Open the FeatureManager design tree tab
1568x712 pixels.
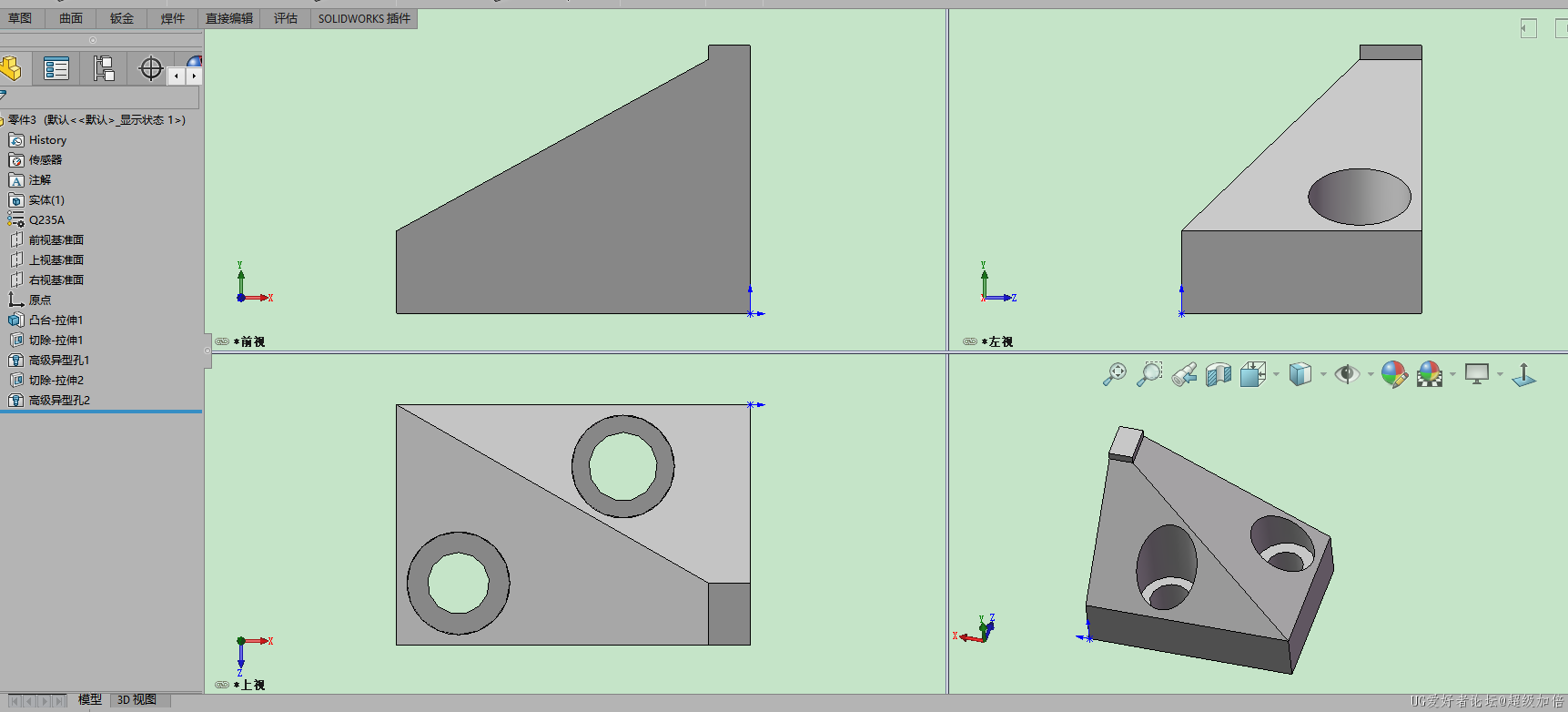tap(10, 68)
